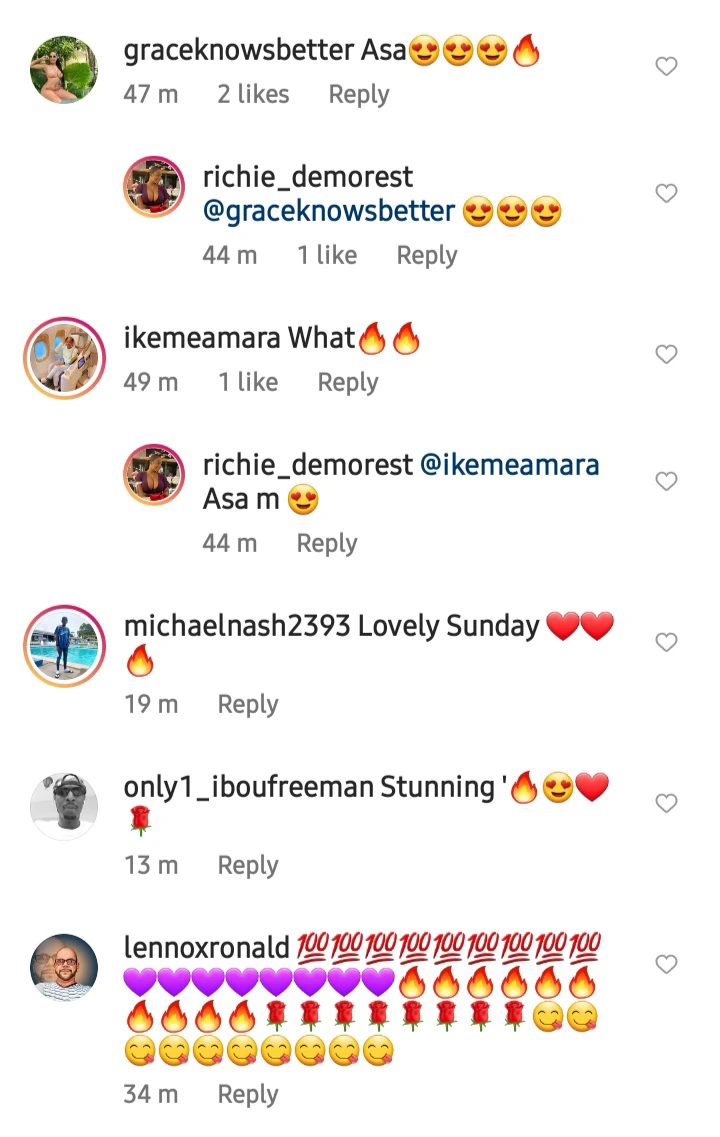The width and height of the screenshot is (720, 1137).
Task: Like ikemeamara's What comment
Action: [x=666, y=354]
